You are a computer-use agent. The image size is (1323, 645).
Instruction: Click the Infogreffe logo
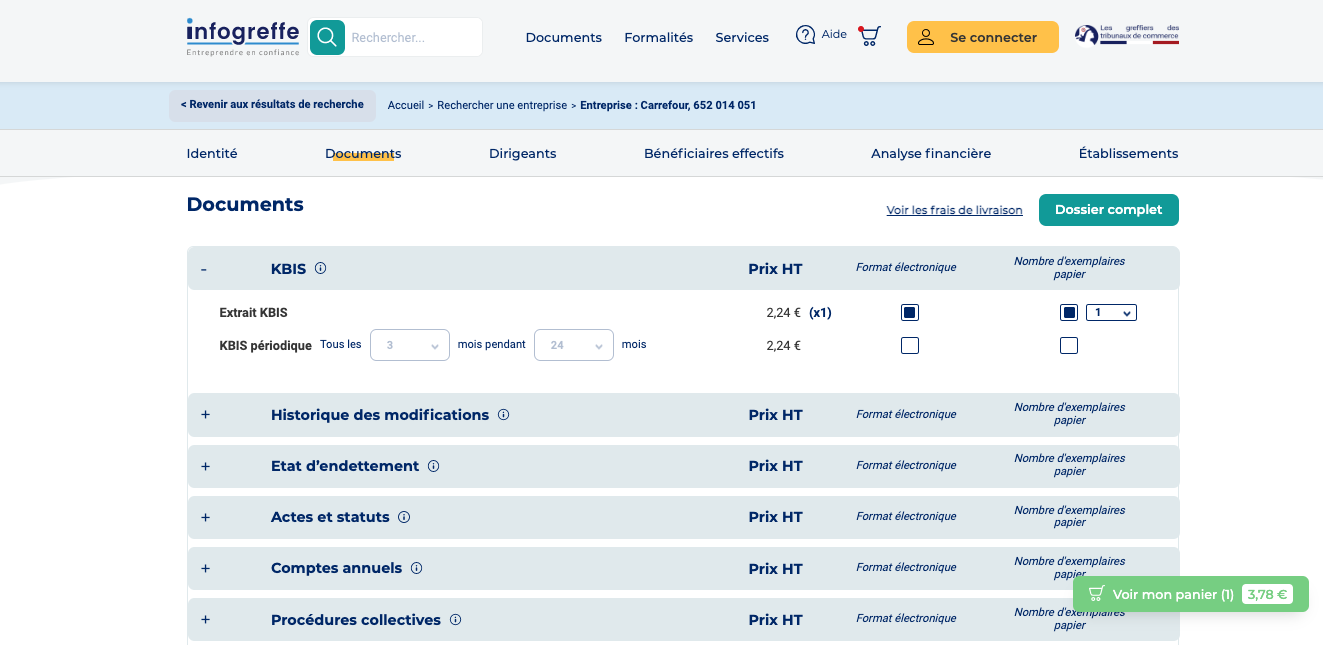tap(243, 37)
